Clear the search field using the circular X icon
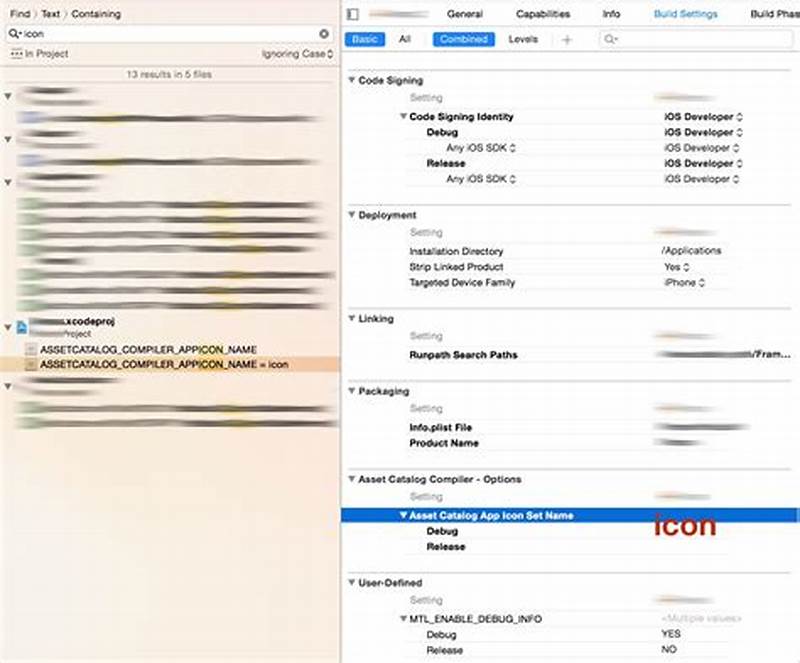The width and height of the screenshot is (800, 663). tap(323, 31)
